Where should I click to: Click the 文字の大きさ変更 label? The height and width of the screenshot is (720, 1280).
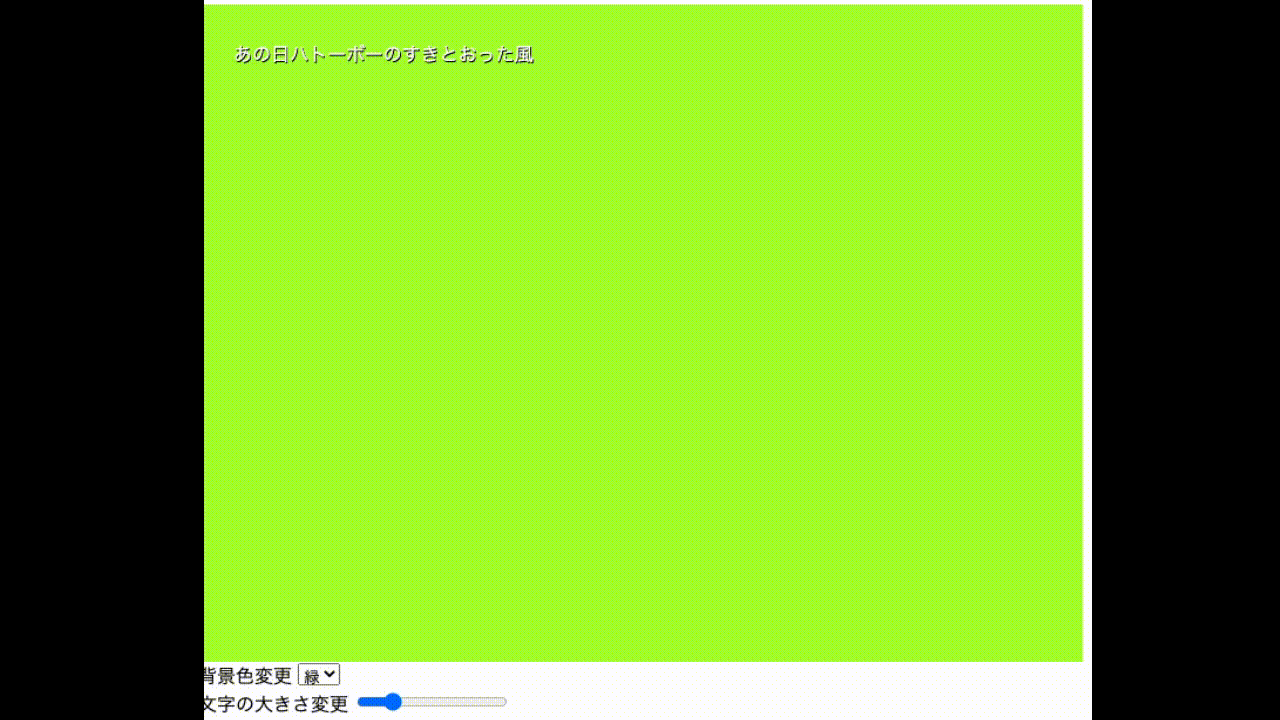click(276, 704)
